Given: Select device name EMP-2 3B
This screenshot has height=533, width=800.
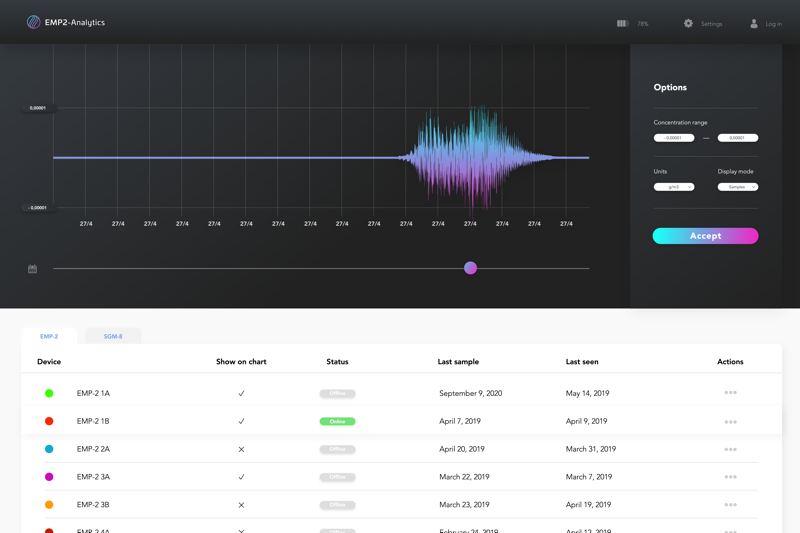Looking at the screenshot, I should pos(93,504).
